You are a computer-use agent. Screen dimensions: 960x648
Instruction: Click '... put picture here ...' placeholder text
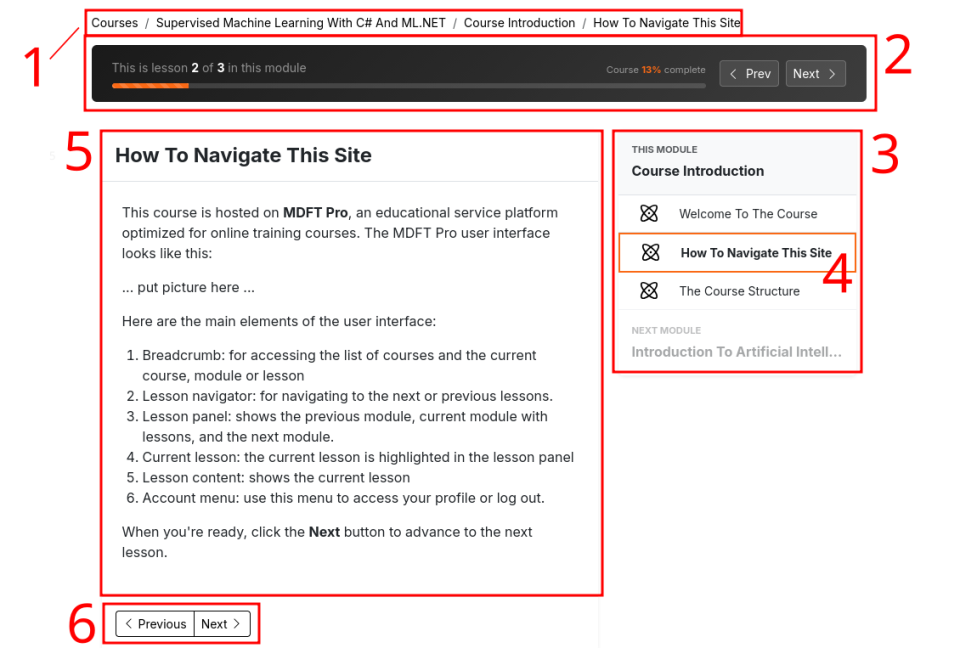188,287
